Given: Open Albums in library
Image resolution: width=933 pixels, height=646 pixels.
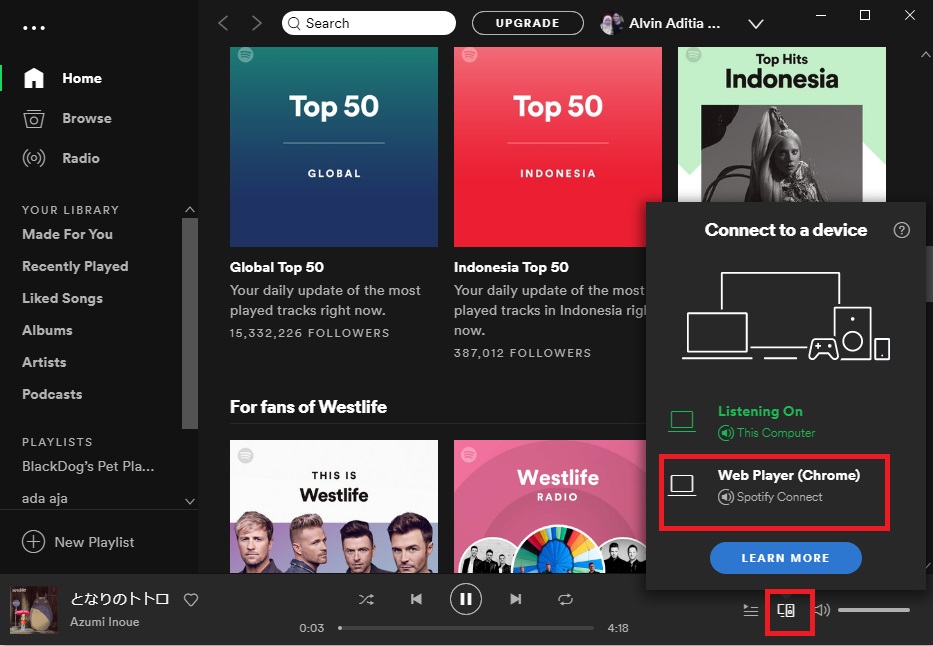Looking at the screenshot, I should (47, 330).
